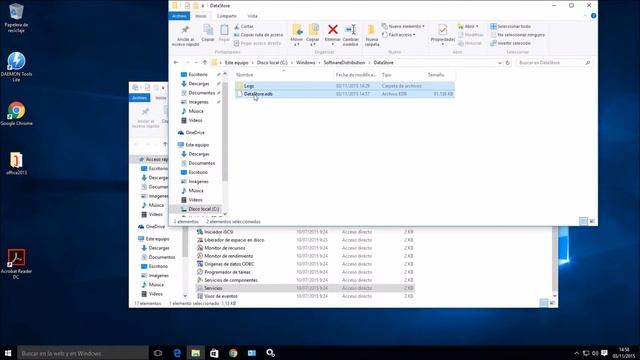Click the refresh button in address bar

tap(508, 63)
